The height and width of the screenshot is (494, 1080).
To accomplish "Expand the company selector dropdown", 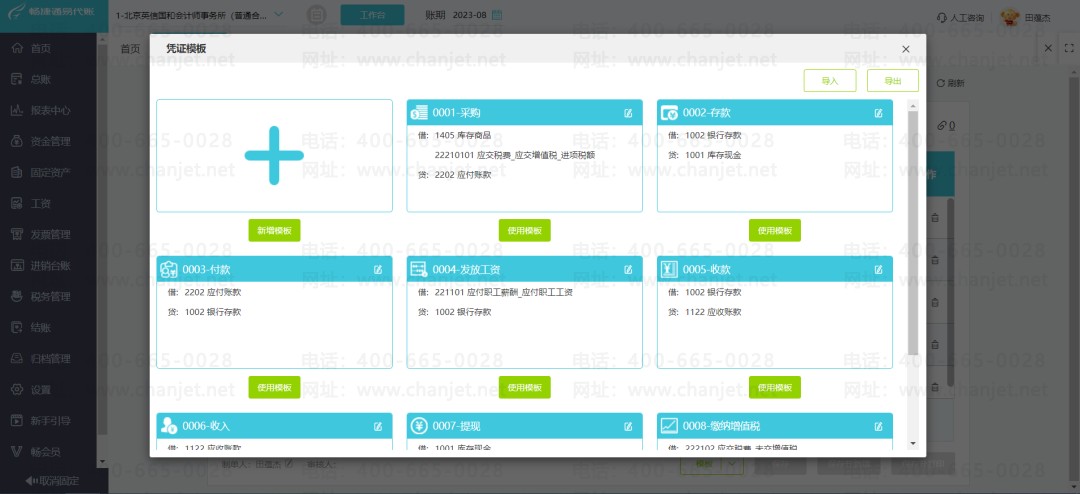I will 278,14.
